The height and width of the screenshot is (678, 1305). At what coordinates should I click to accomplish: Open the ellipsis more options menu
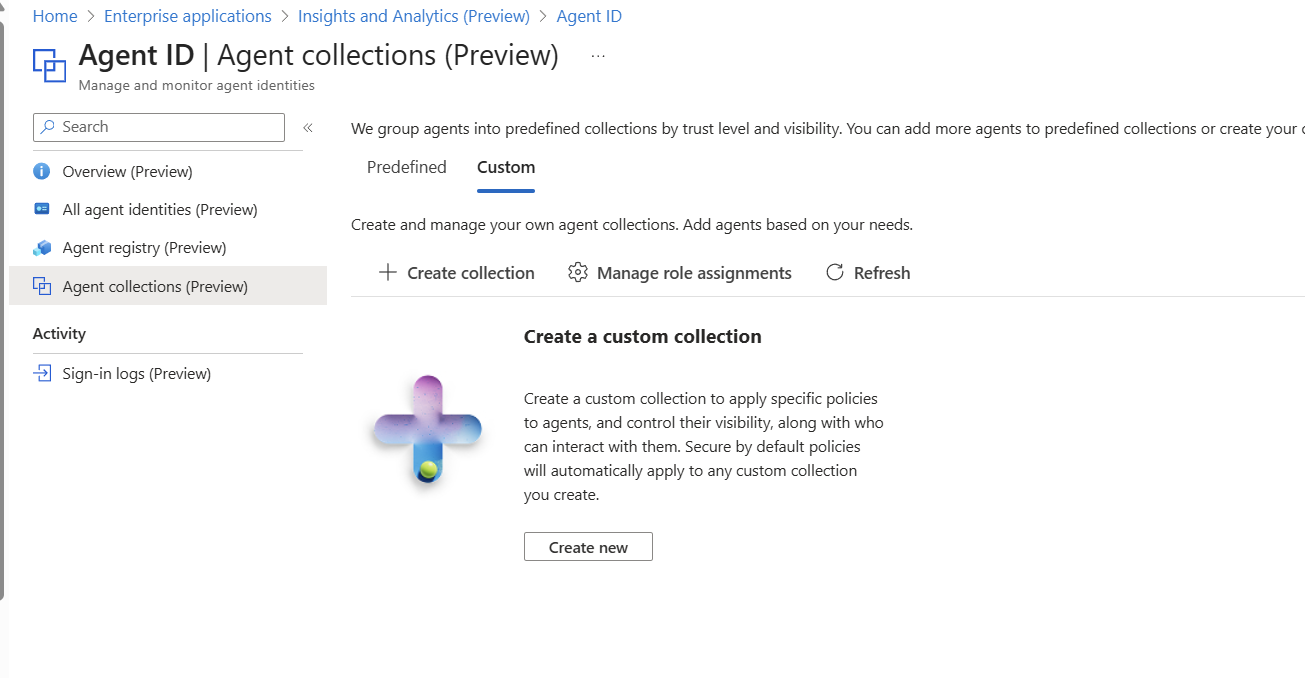(598, 56)
